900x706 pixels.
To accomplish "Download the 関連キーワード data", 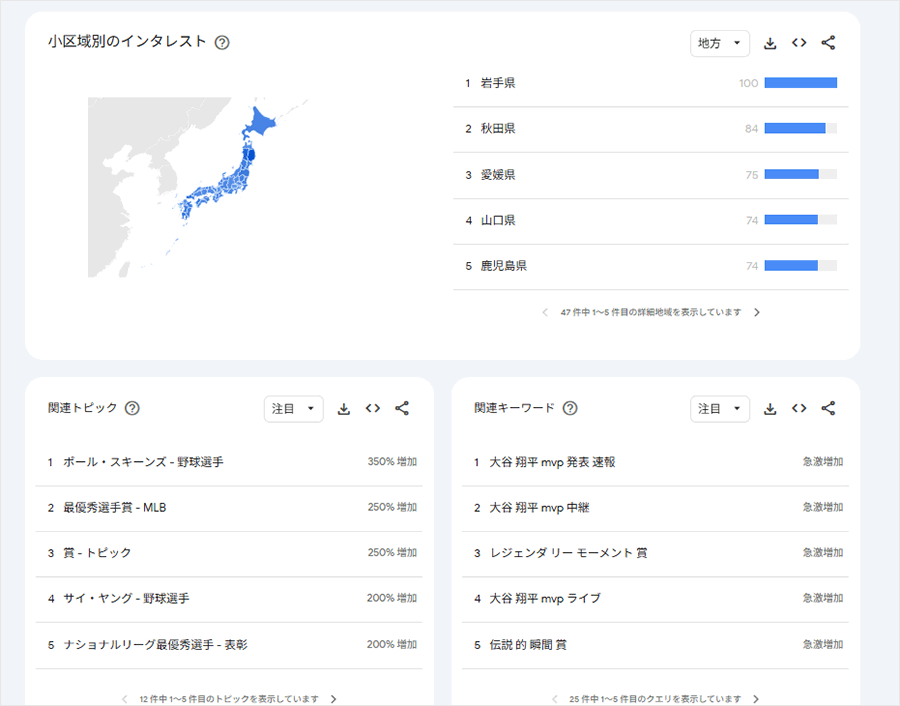I will coord(770,408).
